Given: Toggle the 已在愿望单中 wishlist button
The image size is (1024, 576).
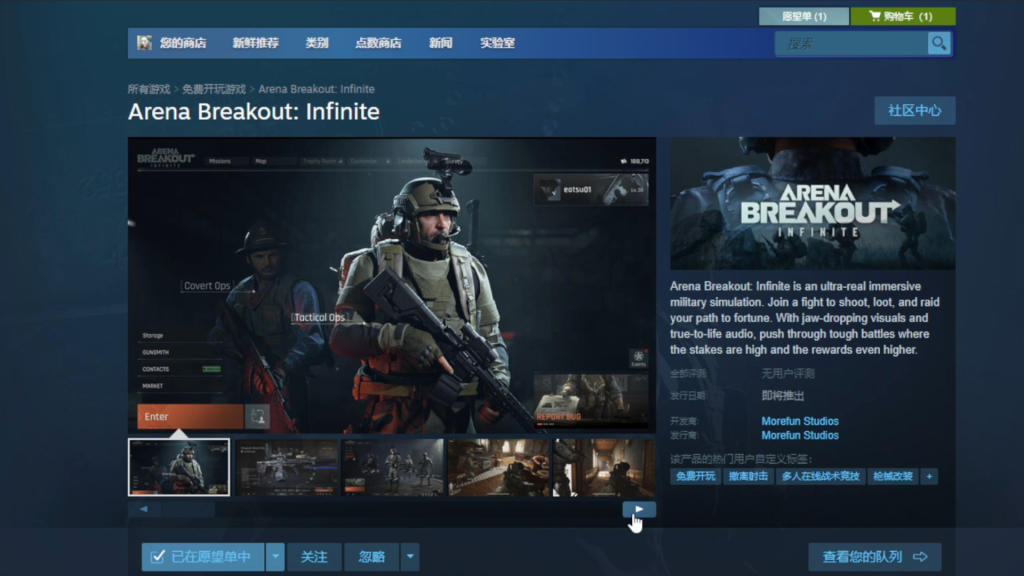Looking at the screenshot, I should [x=203, y=557].
